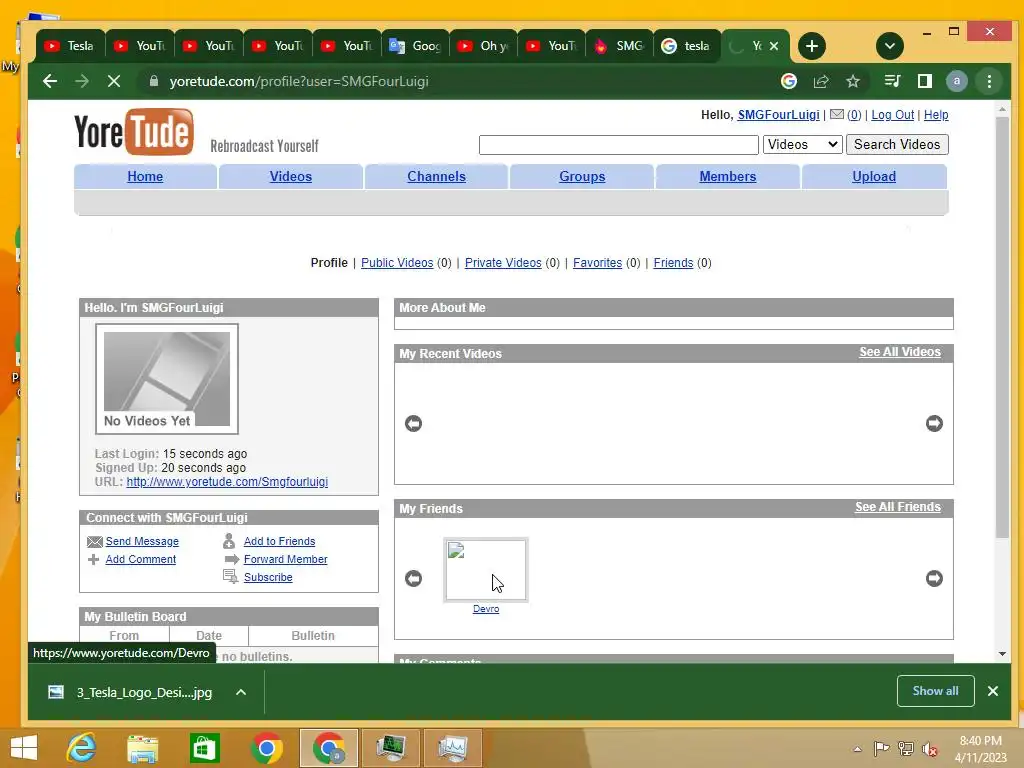This screenshot has width=1024, height=768.
Task: Bookmark page with star icon
Action: (x=853, y=81)
